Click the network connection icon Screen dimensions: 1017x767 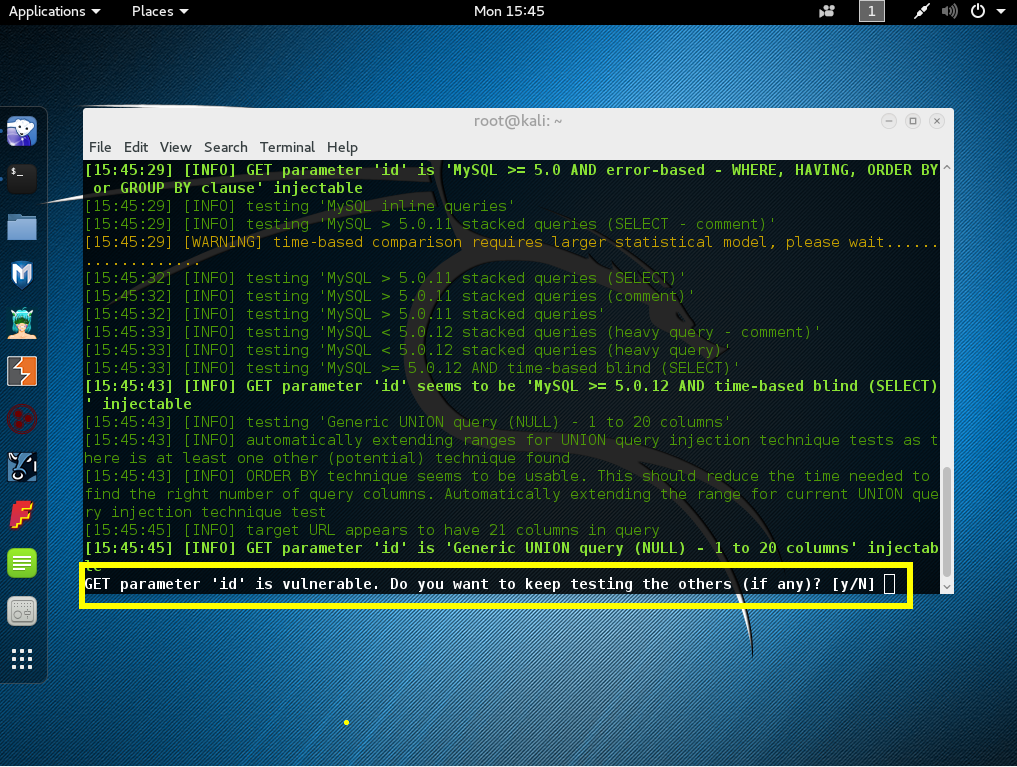[x=921, y=11]
